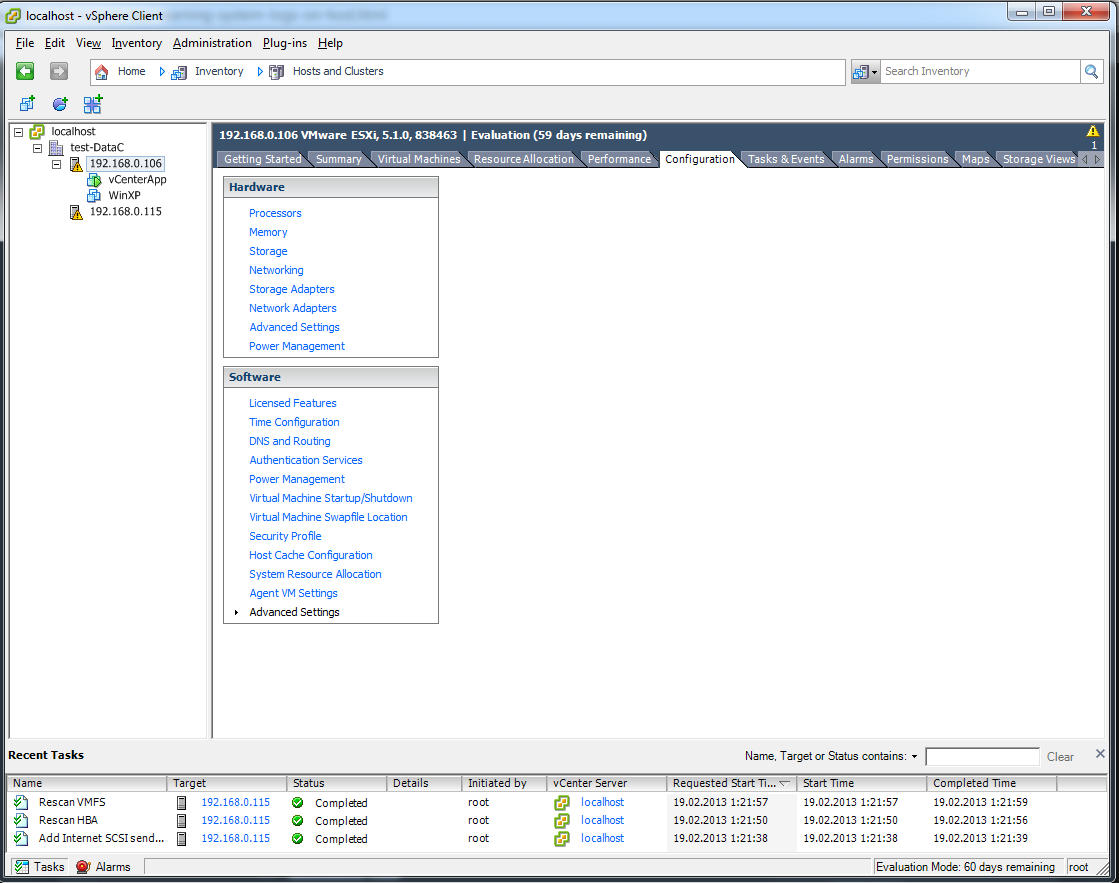Click the warning host icon for 192.168.0.106

coord(76,164)
